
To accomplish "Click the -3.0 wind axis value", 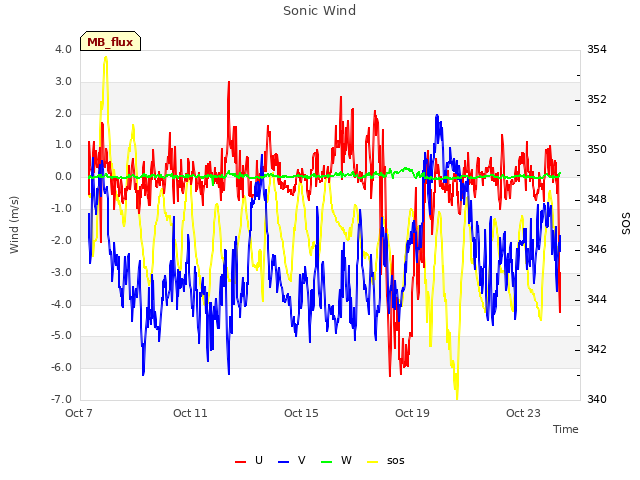I will pos(61,272).
